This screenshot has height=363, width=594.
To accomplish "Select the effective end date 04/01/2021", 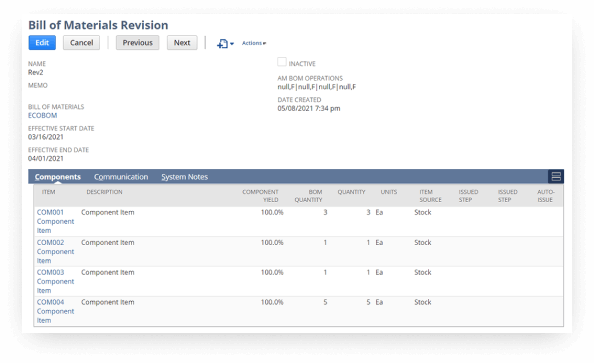I will click(46, 159).
